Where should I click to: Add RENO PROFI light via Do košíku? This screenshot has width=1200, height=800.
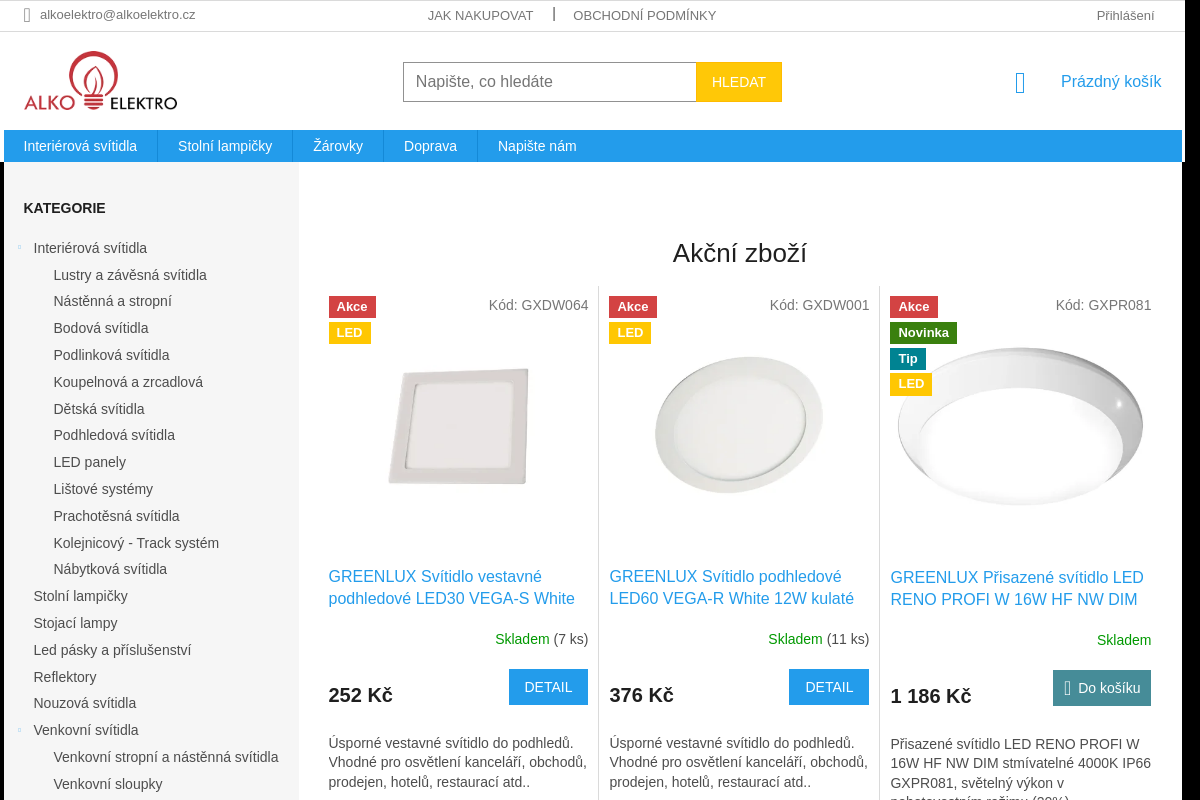tap(1102, 688)
